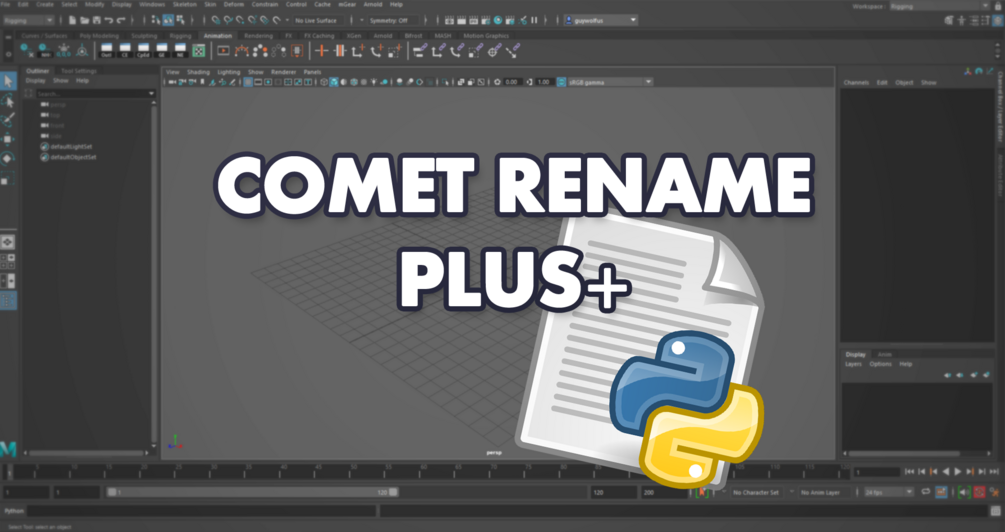Click the Go to start of playback button
This screenshot has height=532, width=1005.
(x=909, y=472)
